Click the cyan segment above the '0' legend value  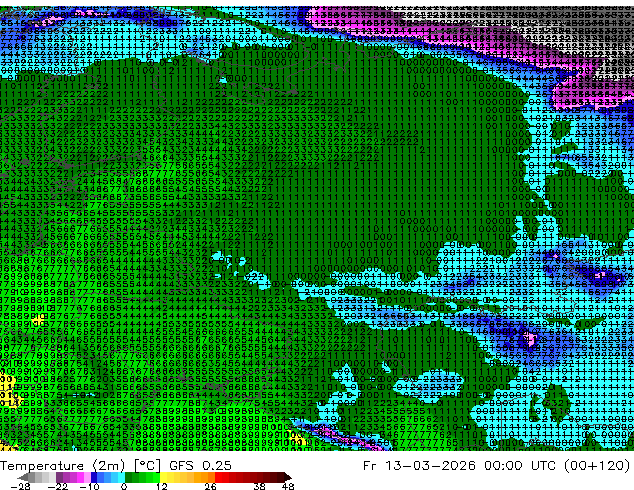pos(121,477)
